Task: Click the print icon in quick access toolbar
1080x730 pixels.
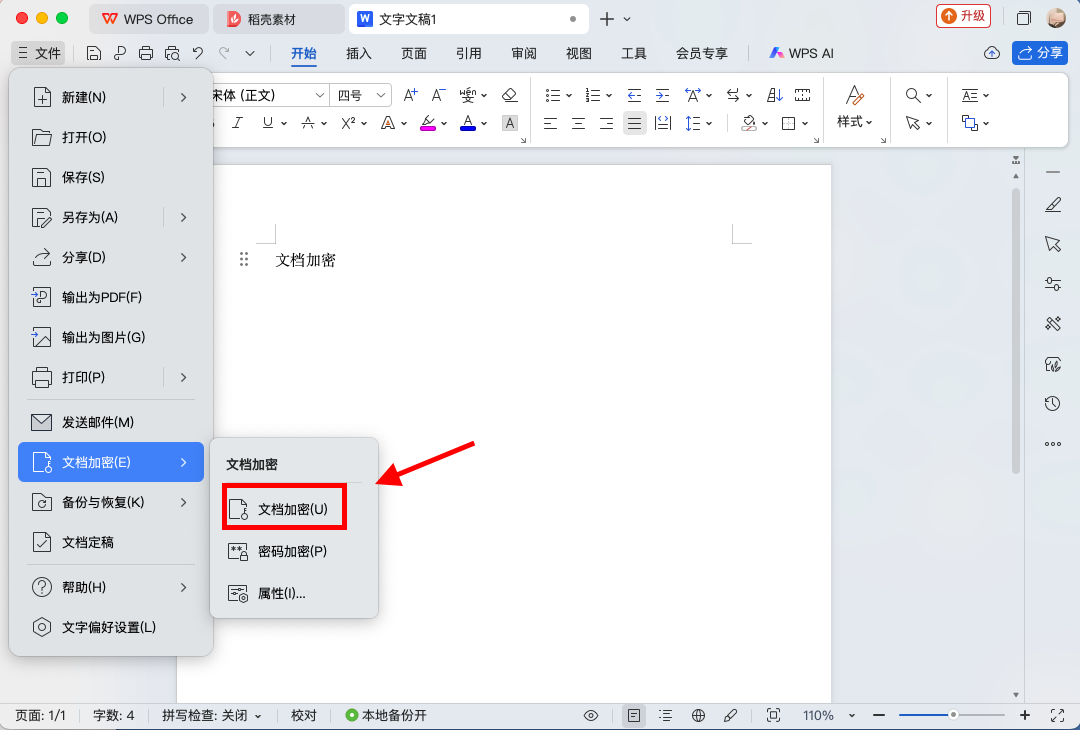Action: tap(146, 53)
